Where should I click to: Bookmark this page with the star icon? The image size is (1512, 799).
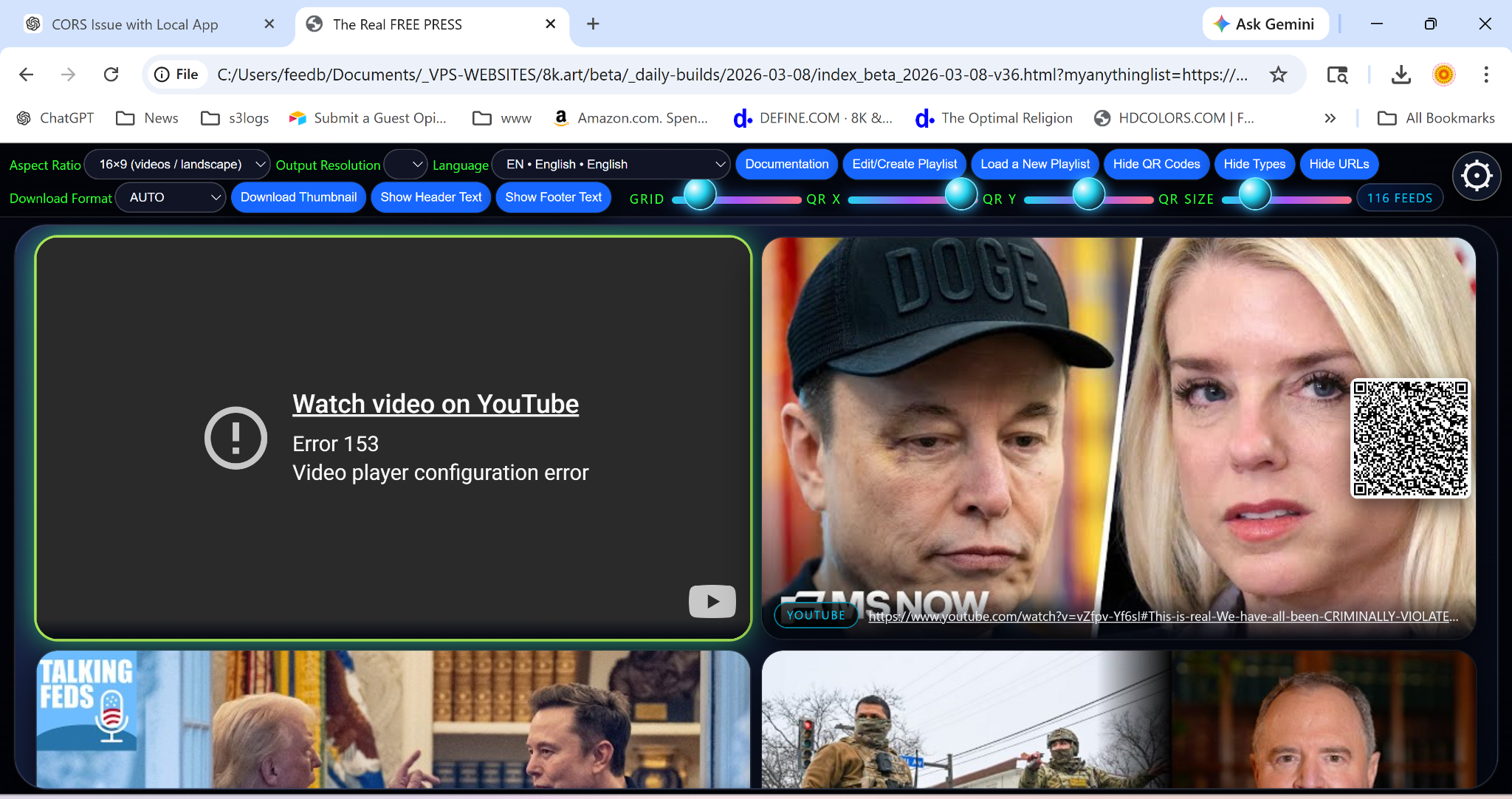[1279, 75]
